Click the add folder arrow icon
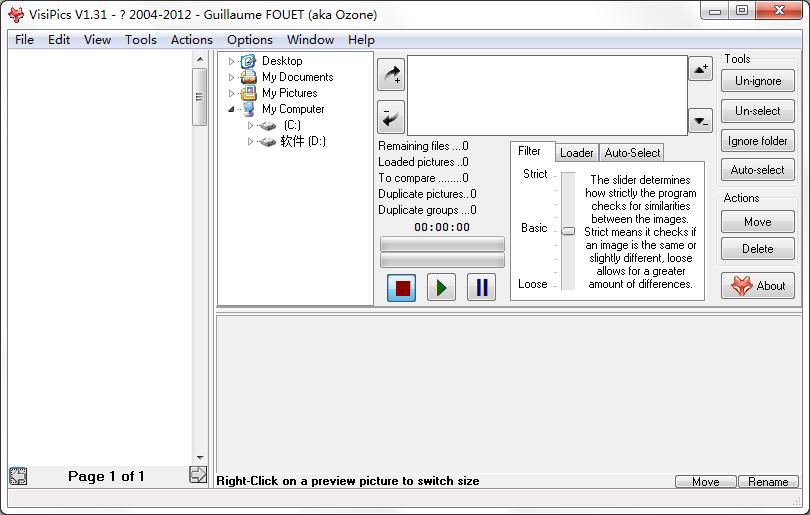The width and height of the screenshot is (810, 515). 391,75
